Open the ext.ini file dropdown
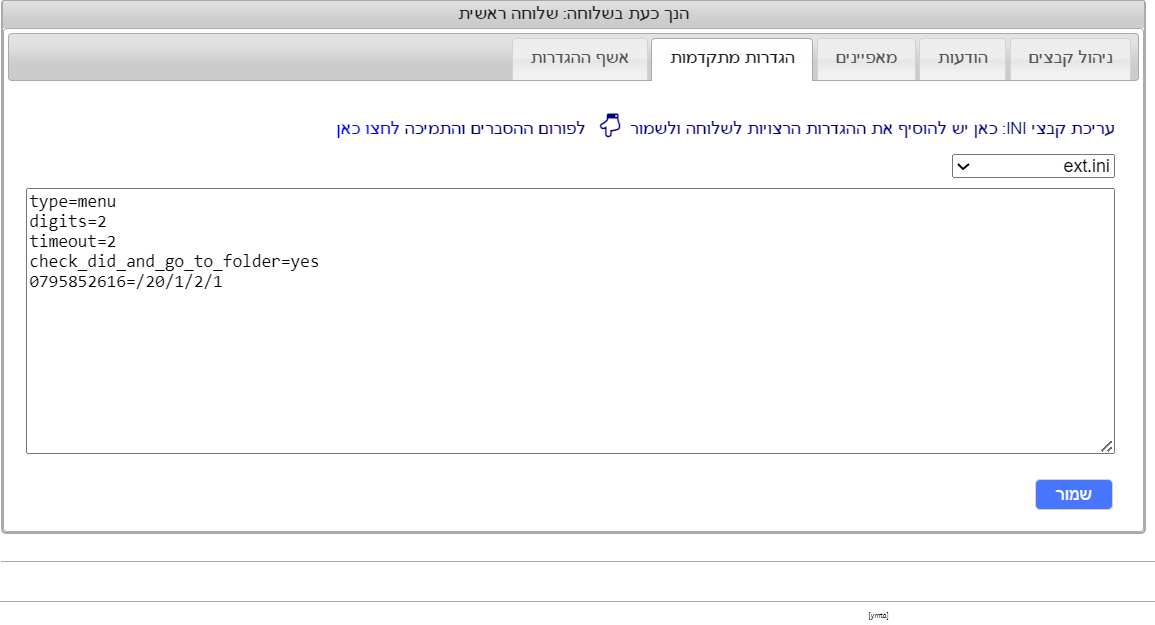The image size is (1155, 625). click(1033, 166)
